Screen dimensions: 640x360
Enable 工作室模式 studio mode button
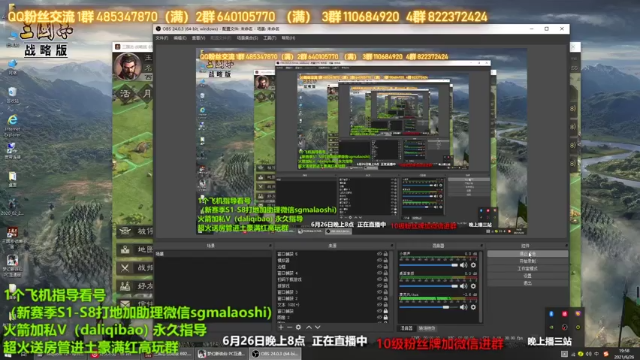pyautogui.click(x=527, y=269)
